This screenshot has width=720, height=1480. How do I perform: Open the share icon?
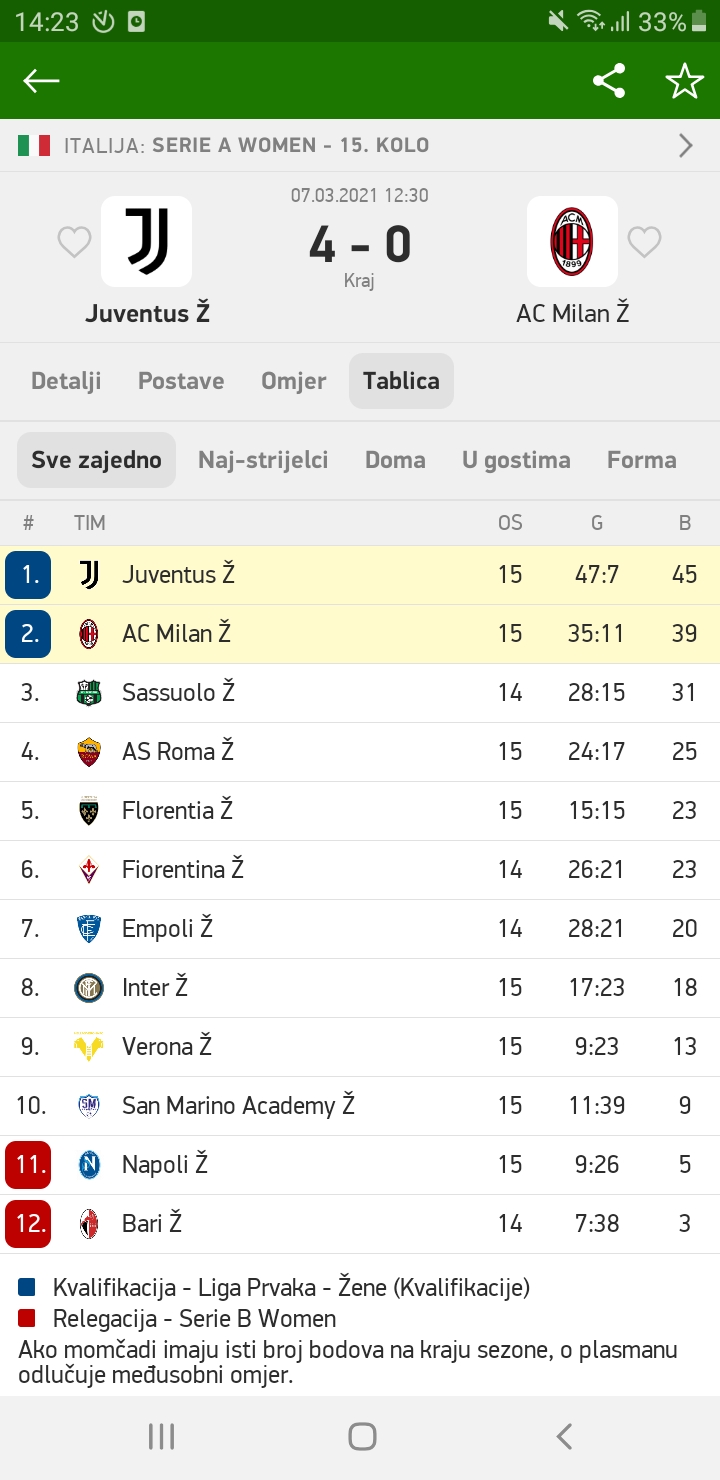(609, 81)
